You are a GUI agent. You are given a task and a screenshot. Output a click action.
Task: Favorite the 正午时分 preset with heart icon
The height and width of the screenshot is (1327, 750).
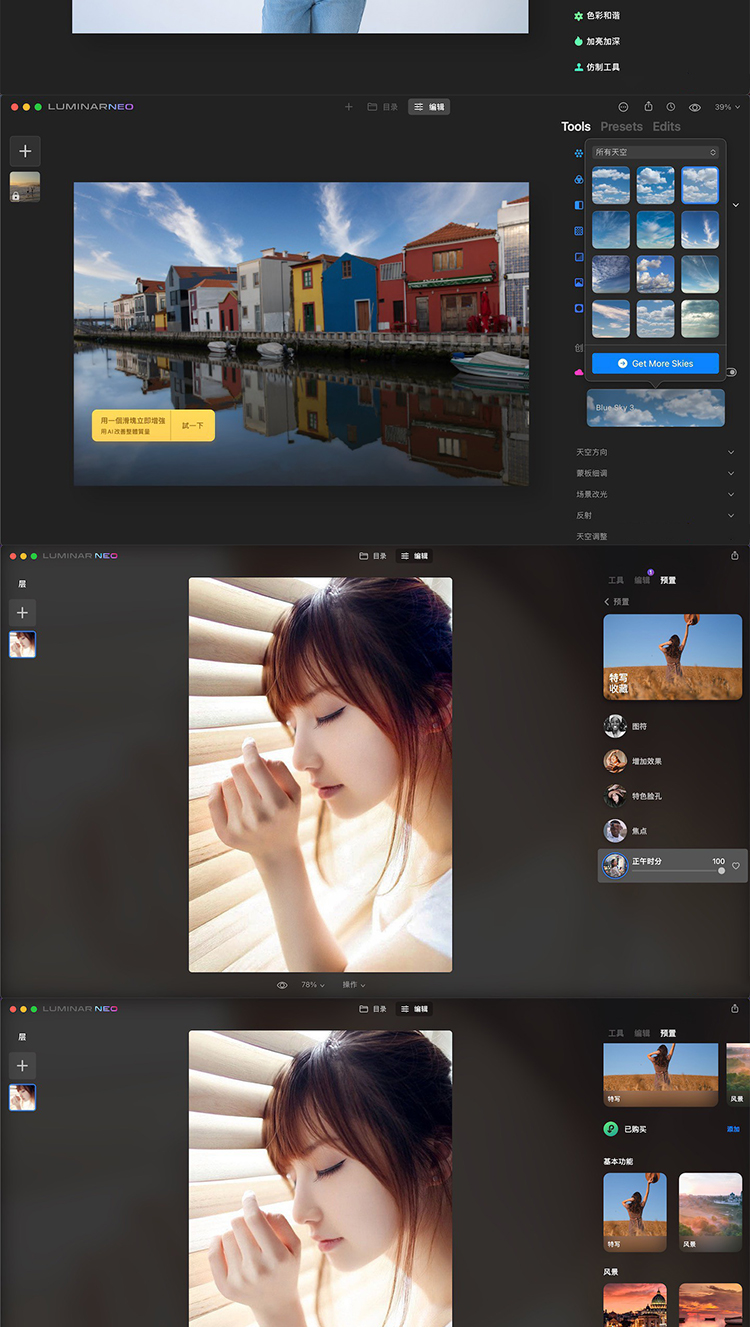coord(737,866)
